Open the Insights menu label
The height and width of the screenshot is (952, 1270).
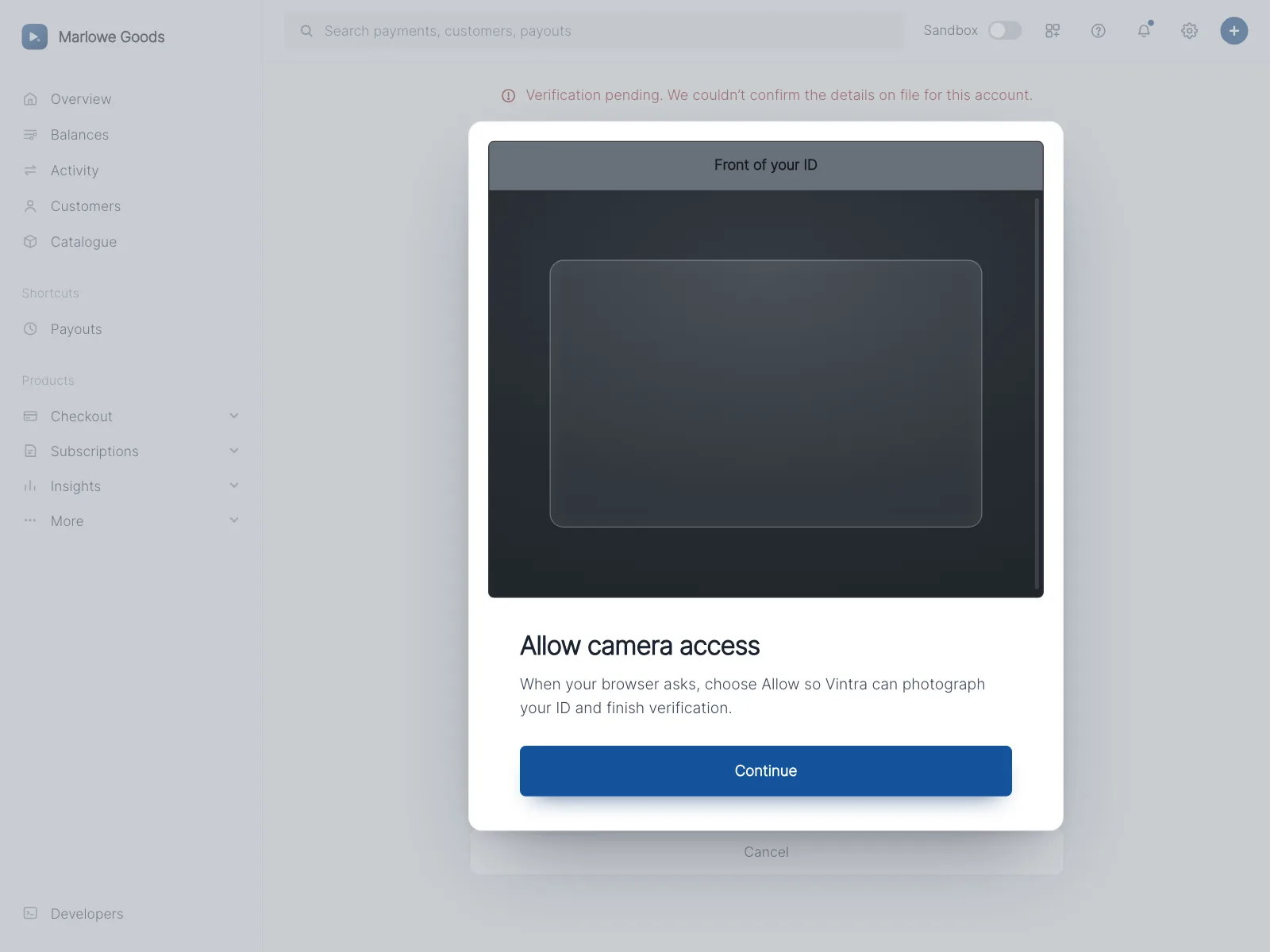click(75, 486)
